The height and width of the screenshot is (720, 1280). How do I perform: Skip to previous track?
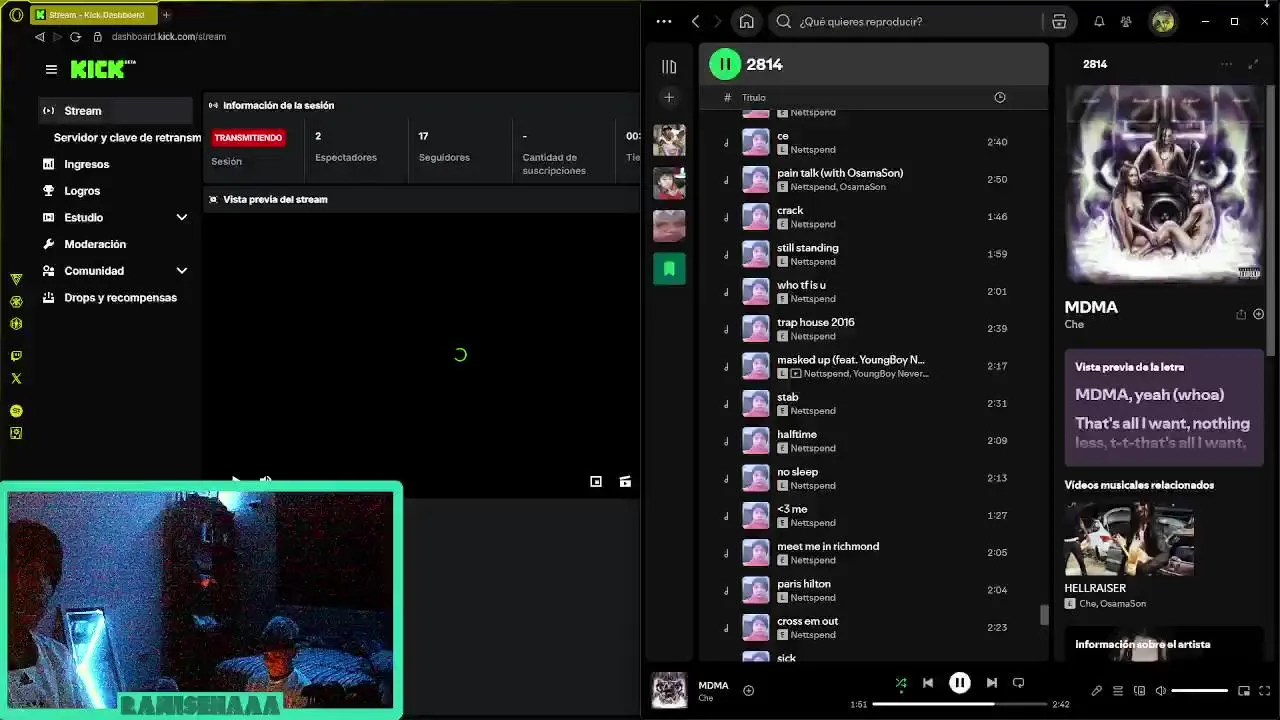coord(928,683)
